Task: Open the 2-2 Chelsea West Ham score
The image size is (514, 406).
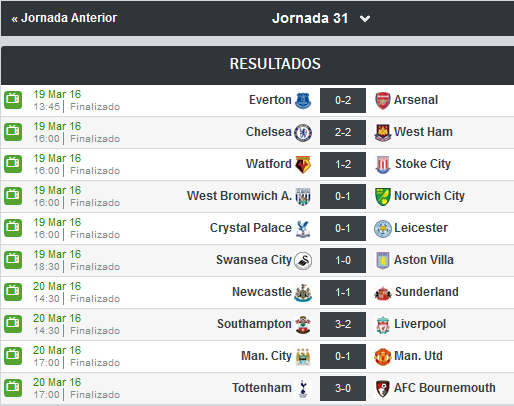Action: tap(343, 132)
